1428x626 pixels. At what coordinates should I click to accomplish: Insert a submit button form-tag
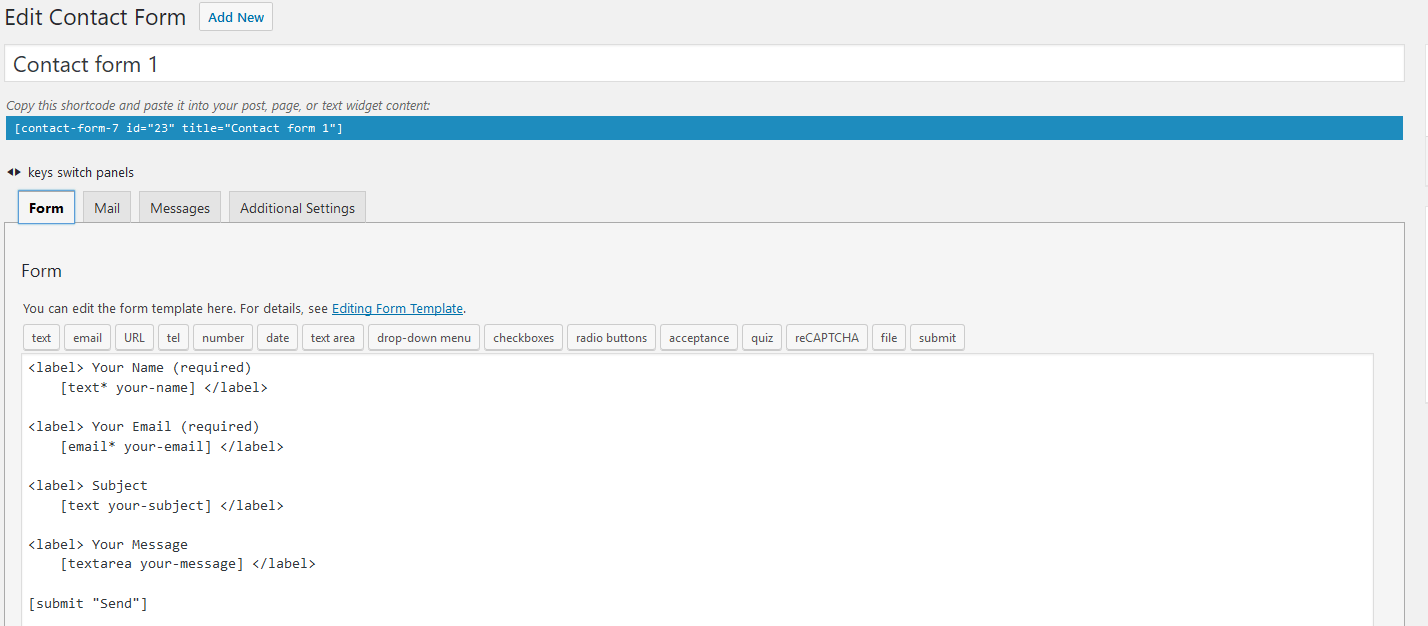[x=936, y=337]
